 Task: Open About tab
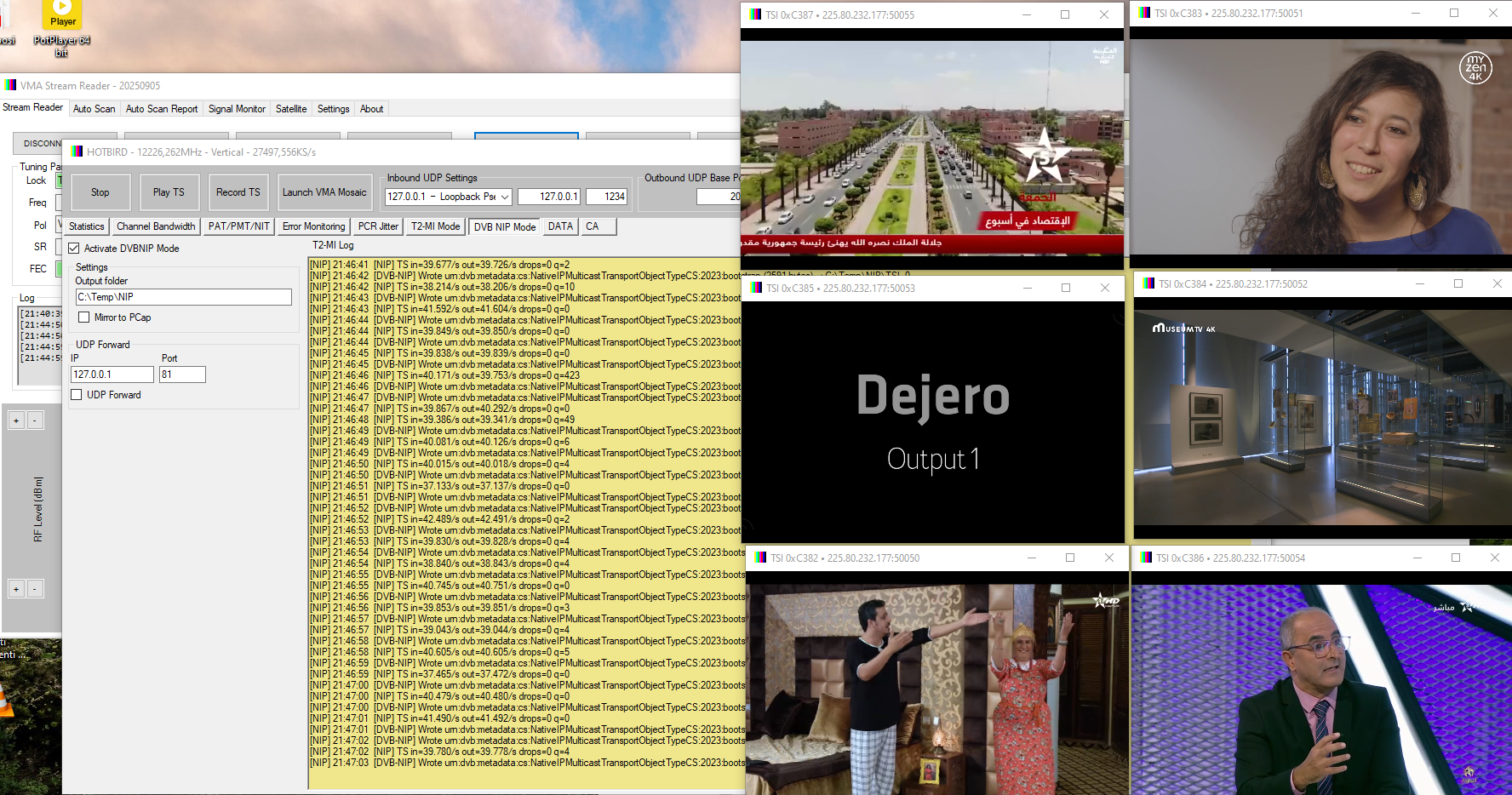click(371, 109)
